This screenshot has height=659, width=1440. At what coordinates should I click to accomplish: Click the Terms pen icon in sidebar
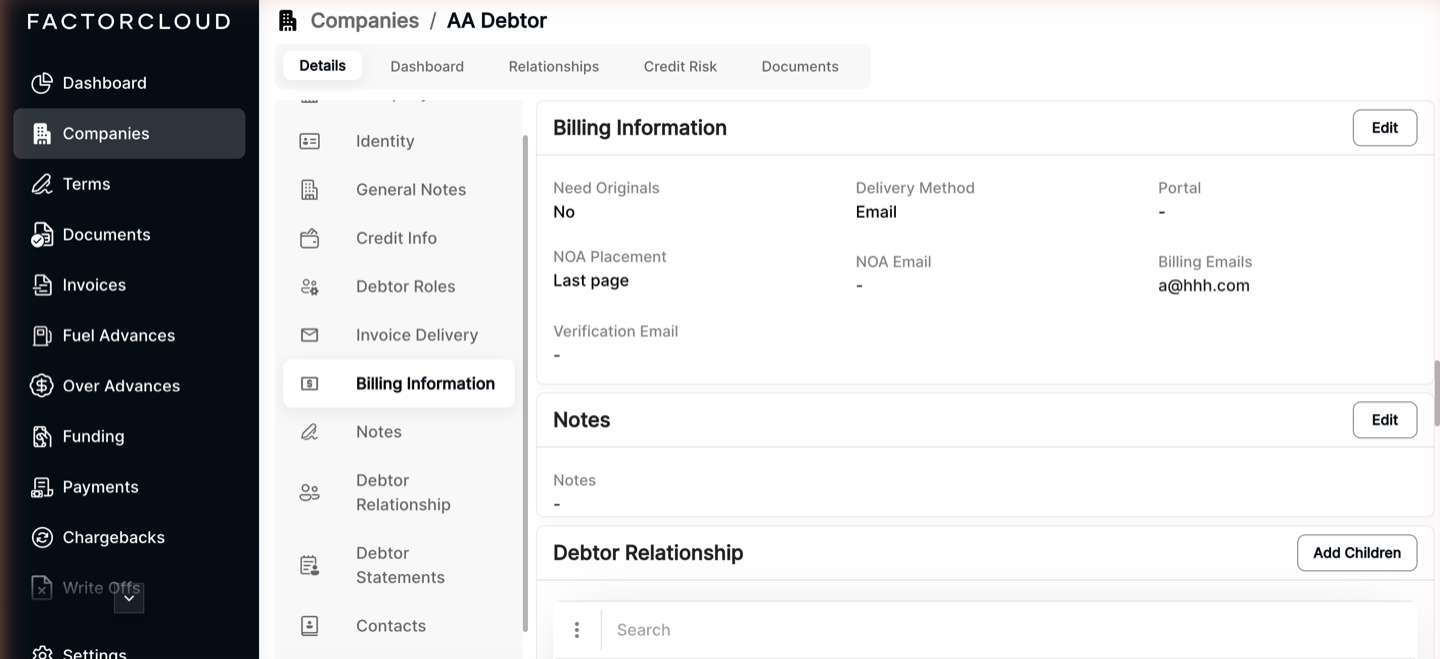click(42, 184)
